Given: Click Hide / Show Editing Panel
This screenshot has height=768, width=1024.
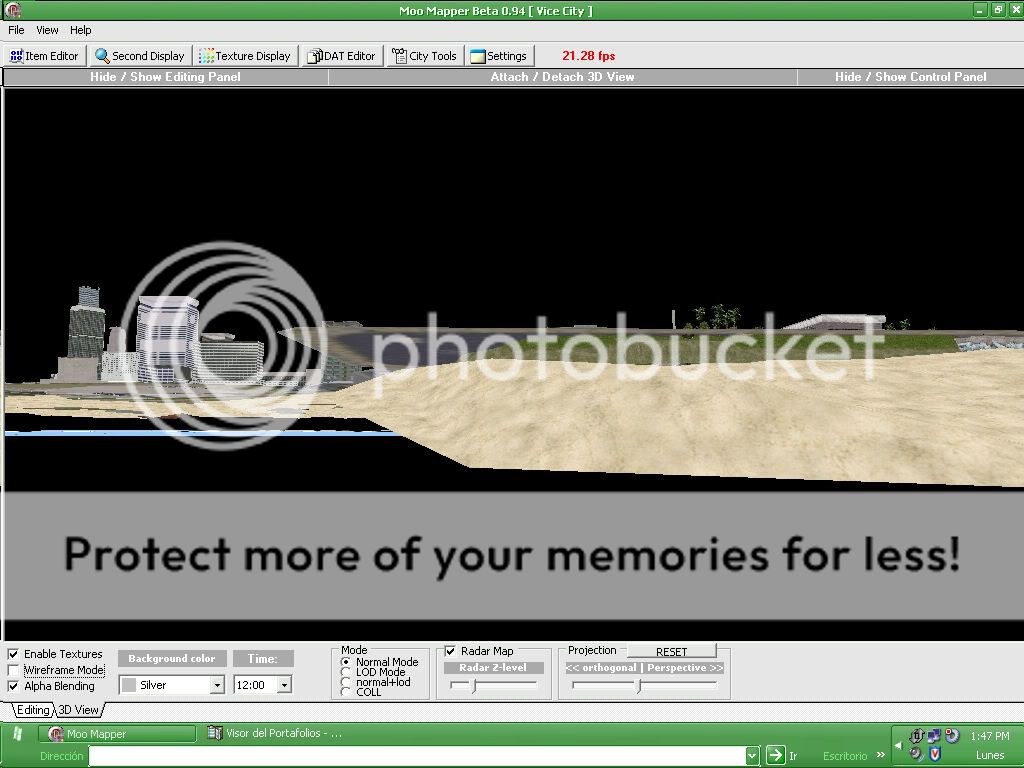Looking at the screenshot, I should pos(165,77).
